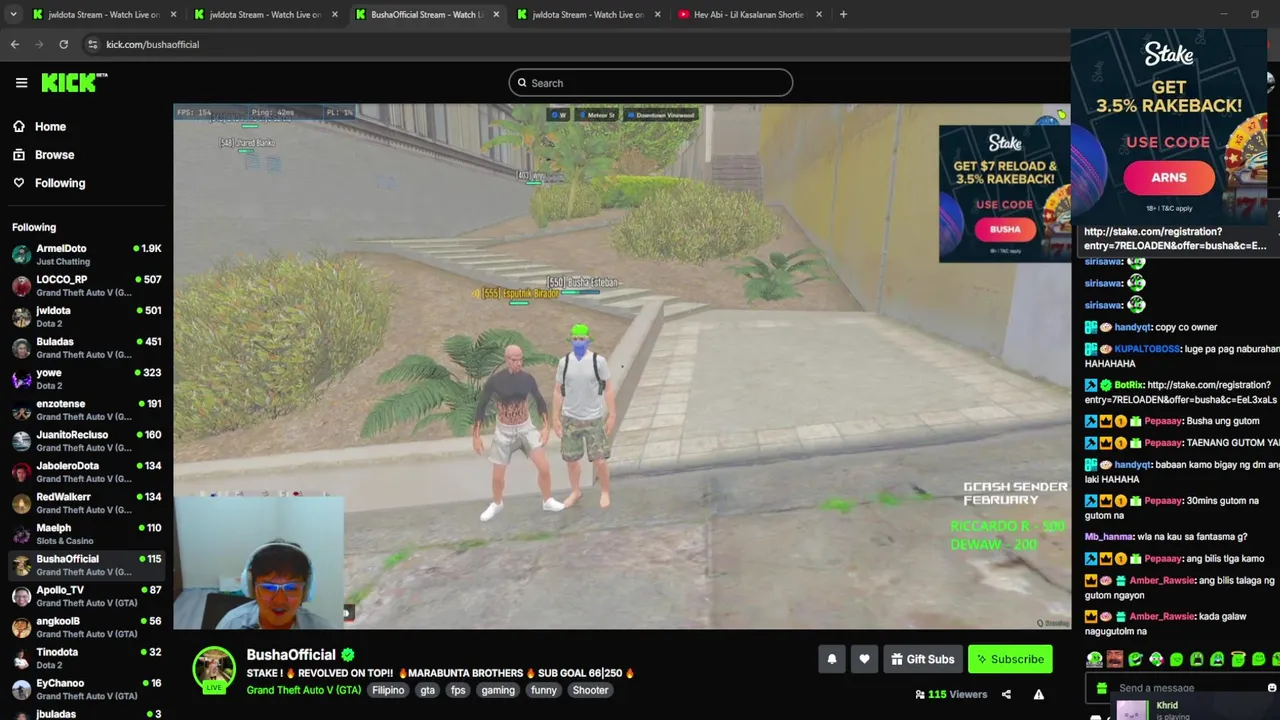This screenshot has width=1280, height=720.
Task: Pick the man's face photo emote
Action: click(1115, 659)
